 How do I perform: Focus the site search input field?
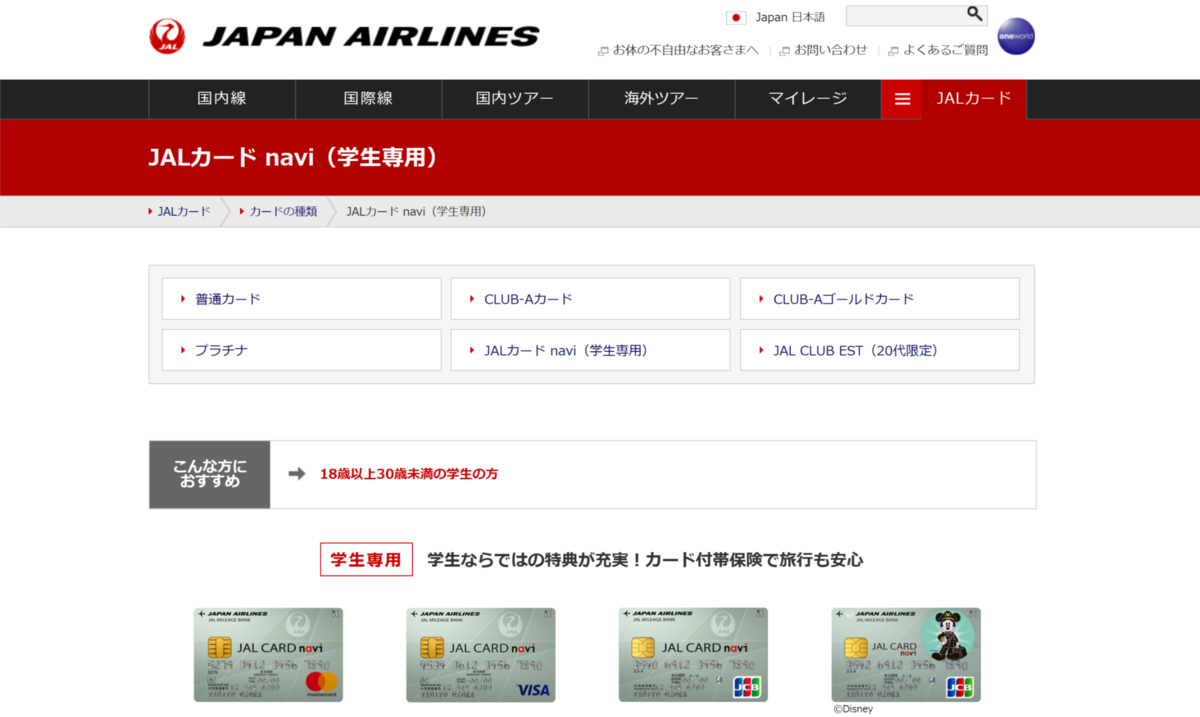(905, 15)
